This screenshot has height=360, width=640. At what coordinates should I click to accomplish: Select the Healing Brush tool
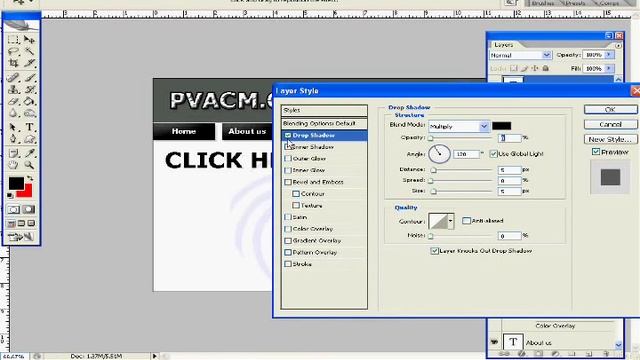13,77
